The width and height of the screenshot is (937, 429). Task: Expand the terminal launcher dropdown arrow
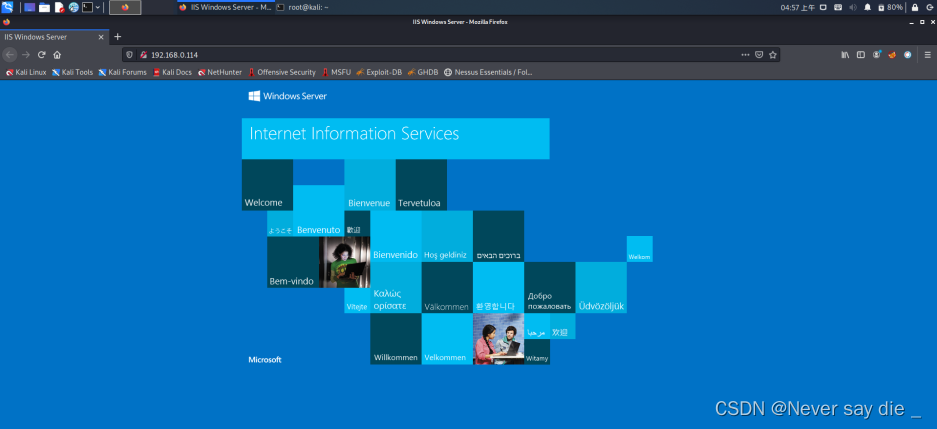point(98,7)
